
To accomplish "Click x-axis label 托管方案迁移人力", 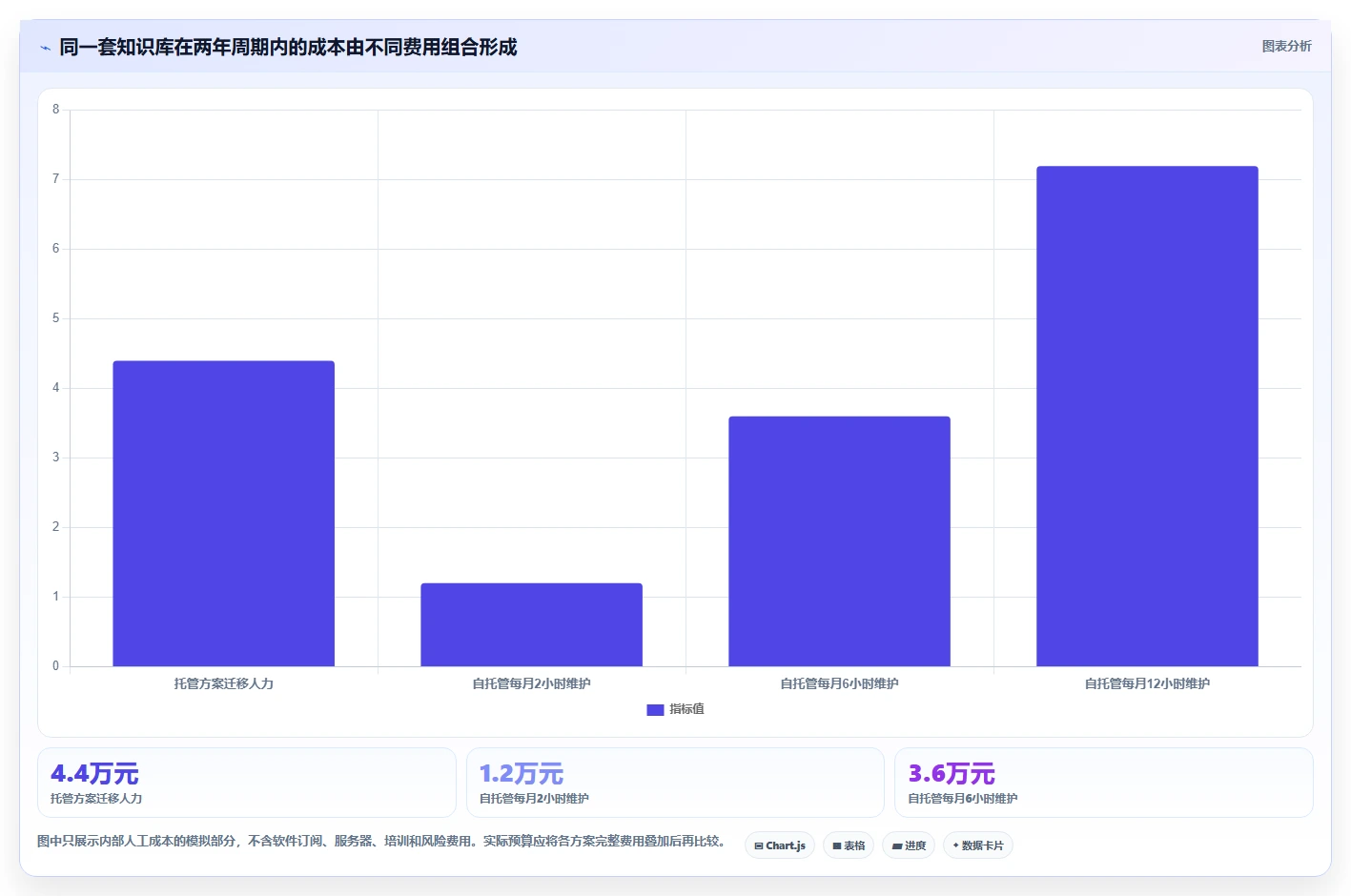I will coord(224,683).
